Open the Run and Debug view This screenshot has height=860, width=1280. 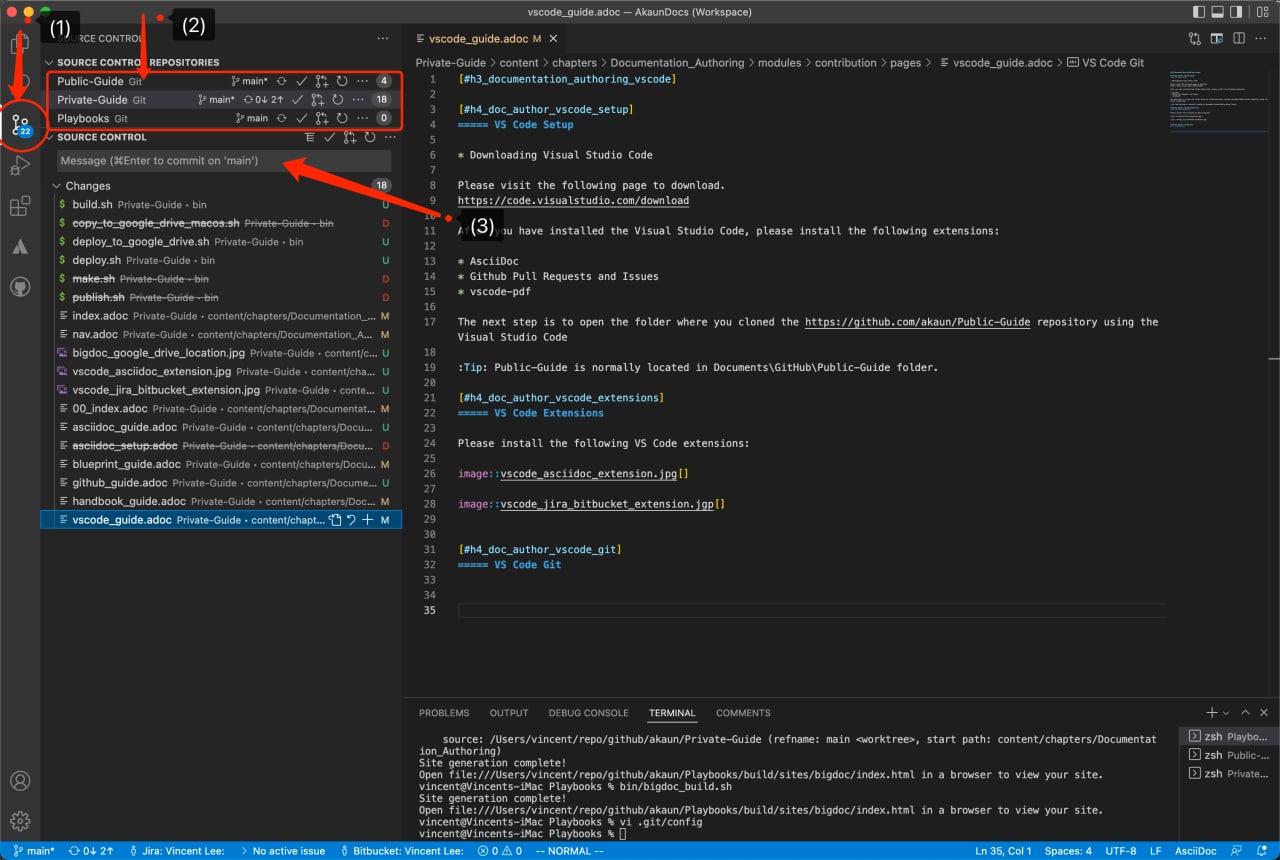tap(20, 166)
